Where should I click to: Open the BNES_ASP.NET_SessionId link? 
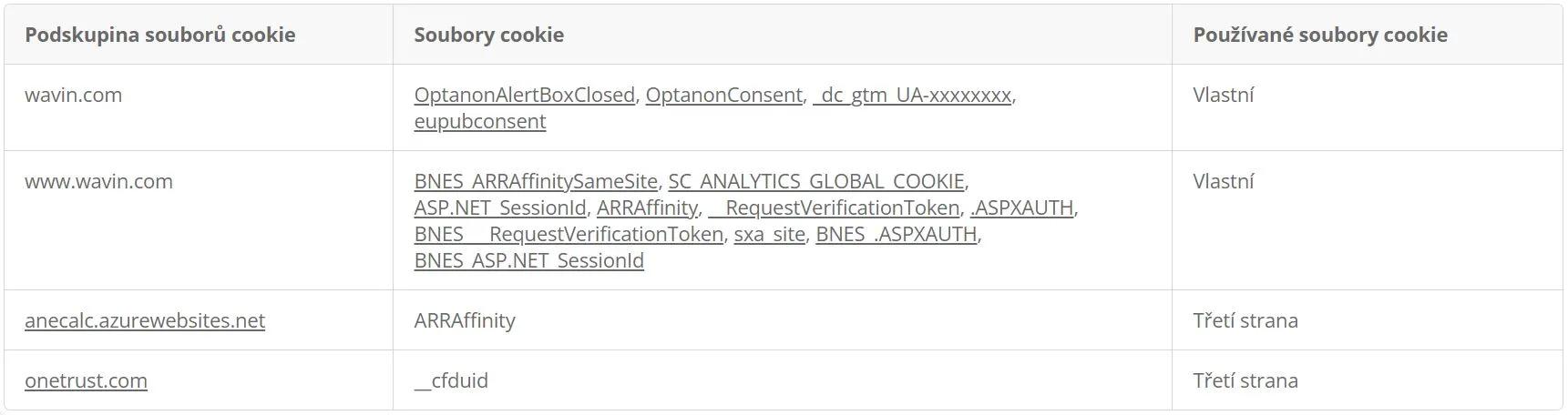528,260
